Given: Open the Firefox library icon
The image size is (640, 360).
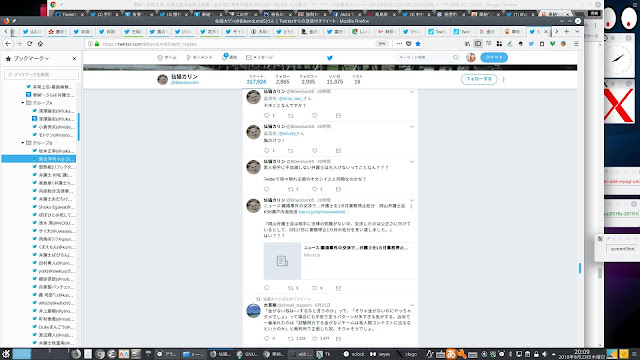Looking at the screenshot, I should pyautogui.click(x=467, y=44).
